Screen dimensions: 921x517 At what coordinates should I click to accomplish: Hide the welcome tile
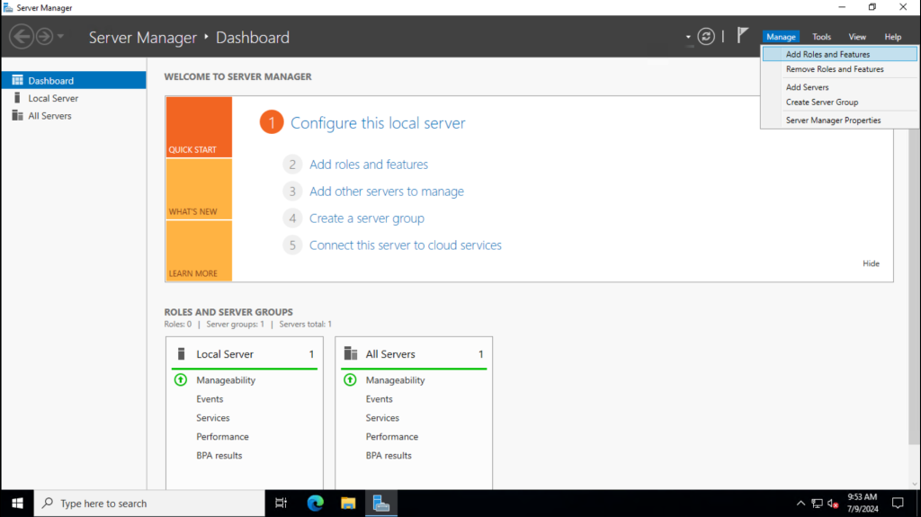[870, 263]
